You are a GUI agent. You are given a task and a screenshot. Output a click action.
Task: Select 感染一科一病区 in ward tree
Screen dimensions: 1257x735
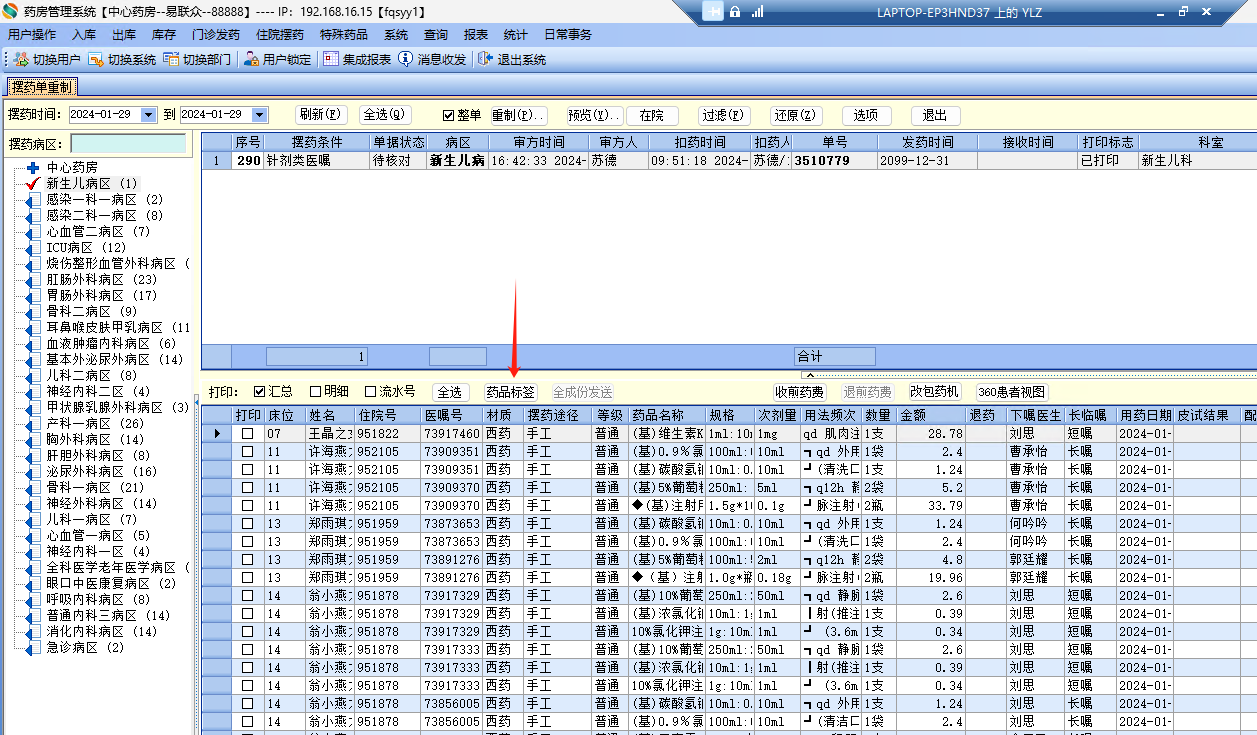(104, 200)
